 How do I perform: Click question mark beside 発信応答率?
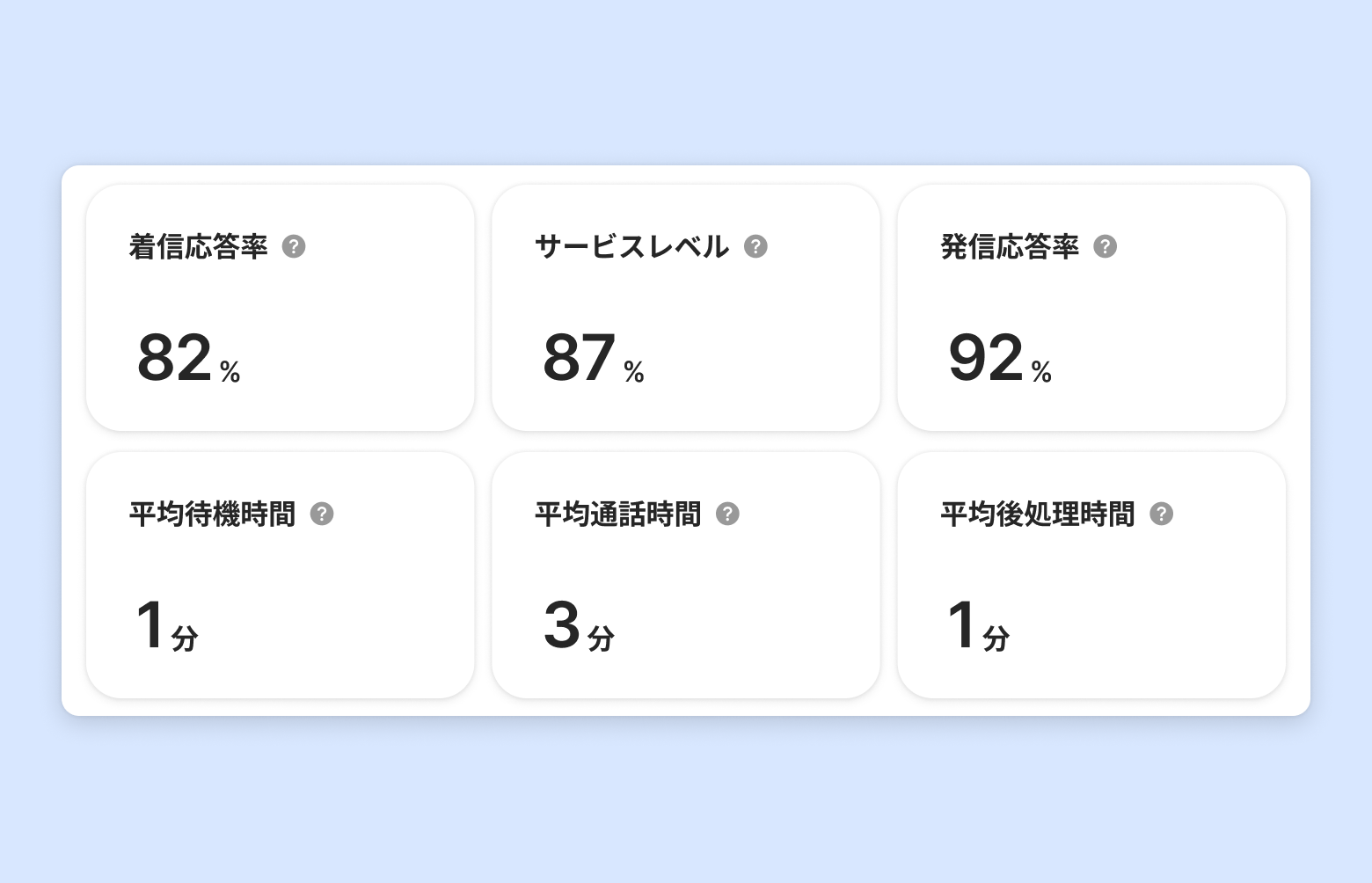(1105, 246)
